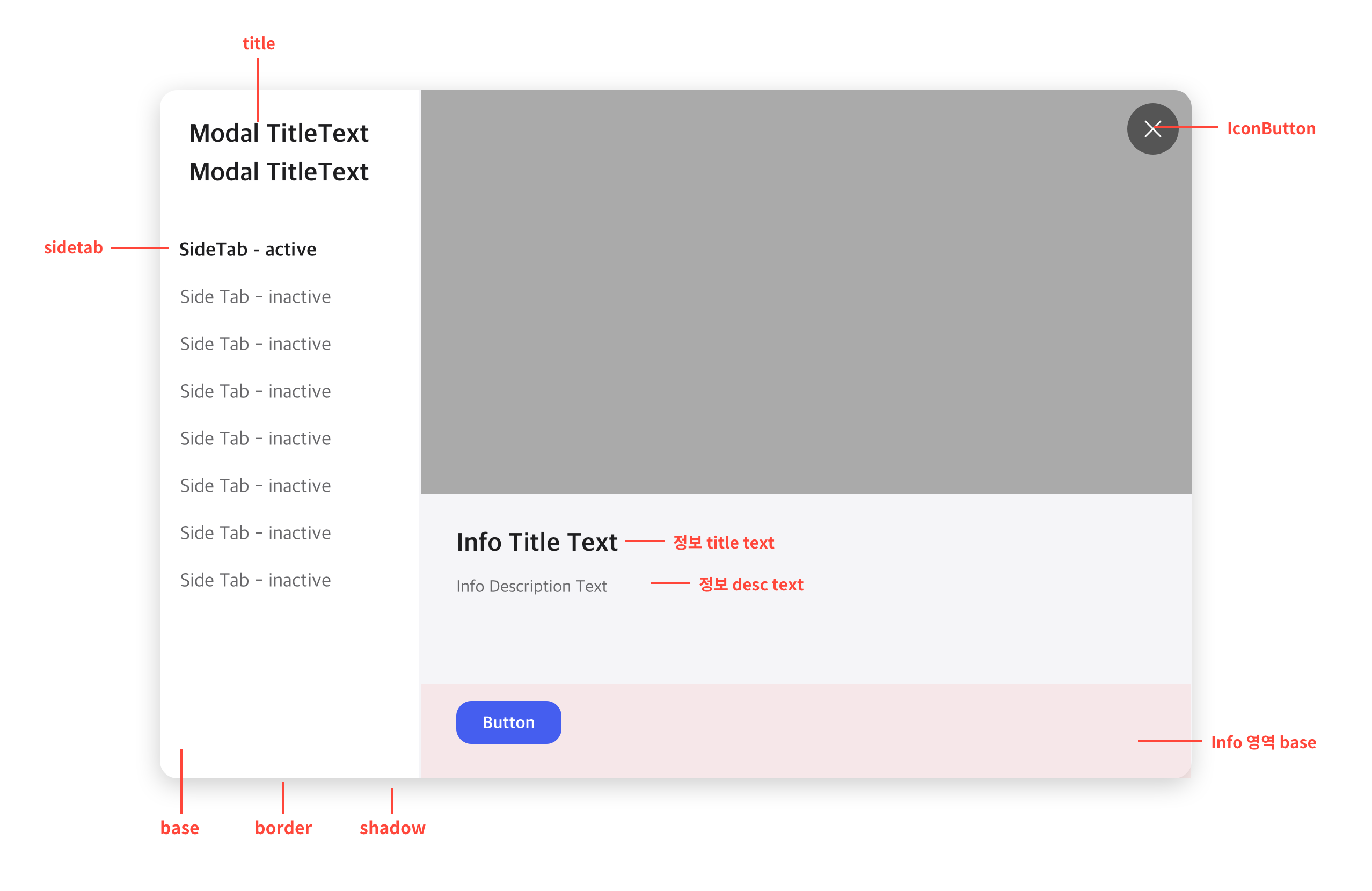Click the Info Title Text heading
This screenshot has height=891, width=1372.
[536, 542]
